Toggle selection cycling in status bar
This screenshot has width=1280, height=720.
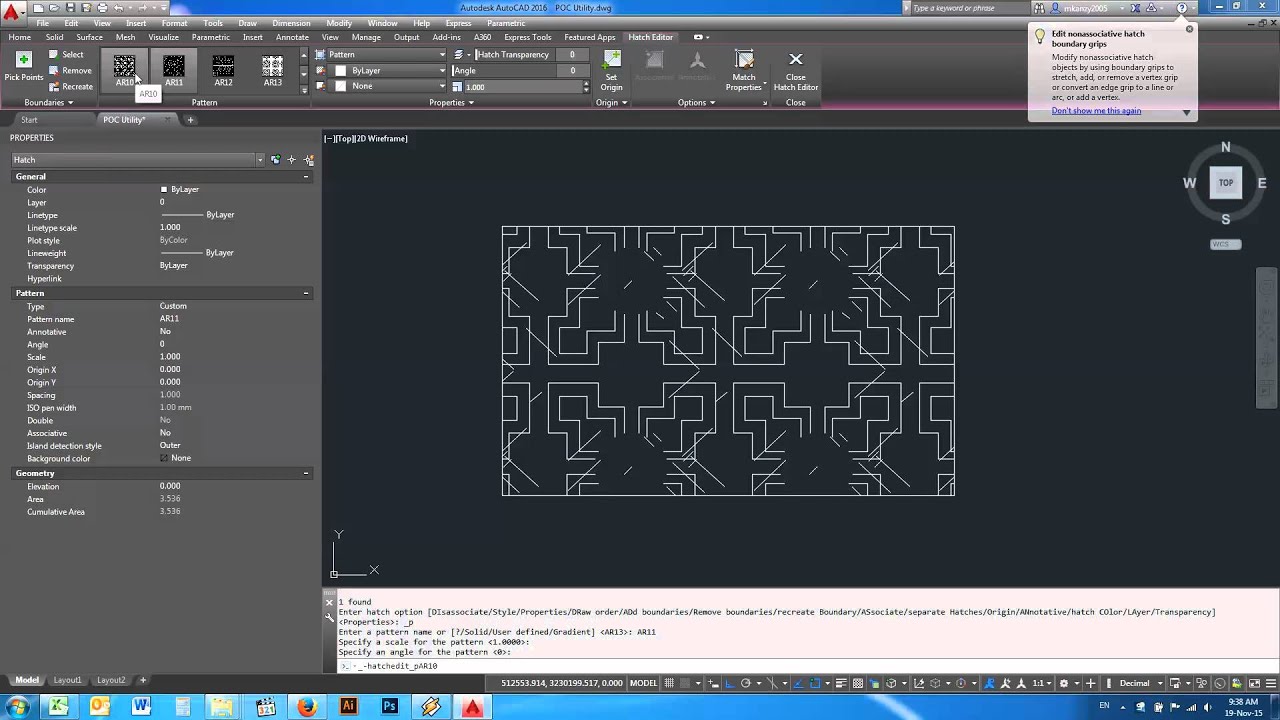[x=875, y=684]
